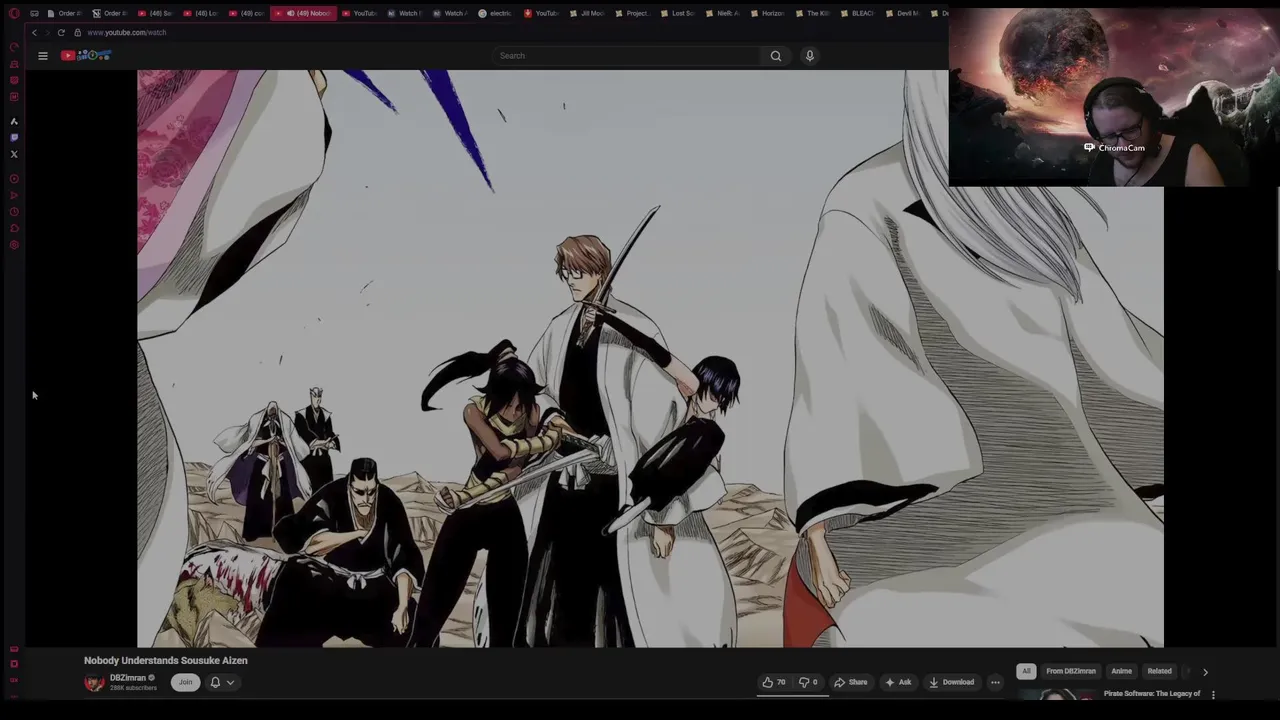Image resolution: width=1280 pixels, height=720 pixels.
Task: Open the X (Twitter) icon in Opera sidebar
Action: pyautogui.click(x=14, y=154)
